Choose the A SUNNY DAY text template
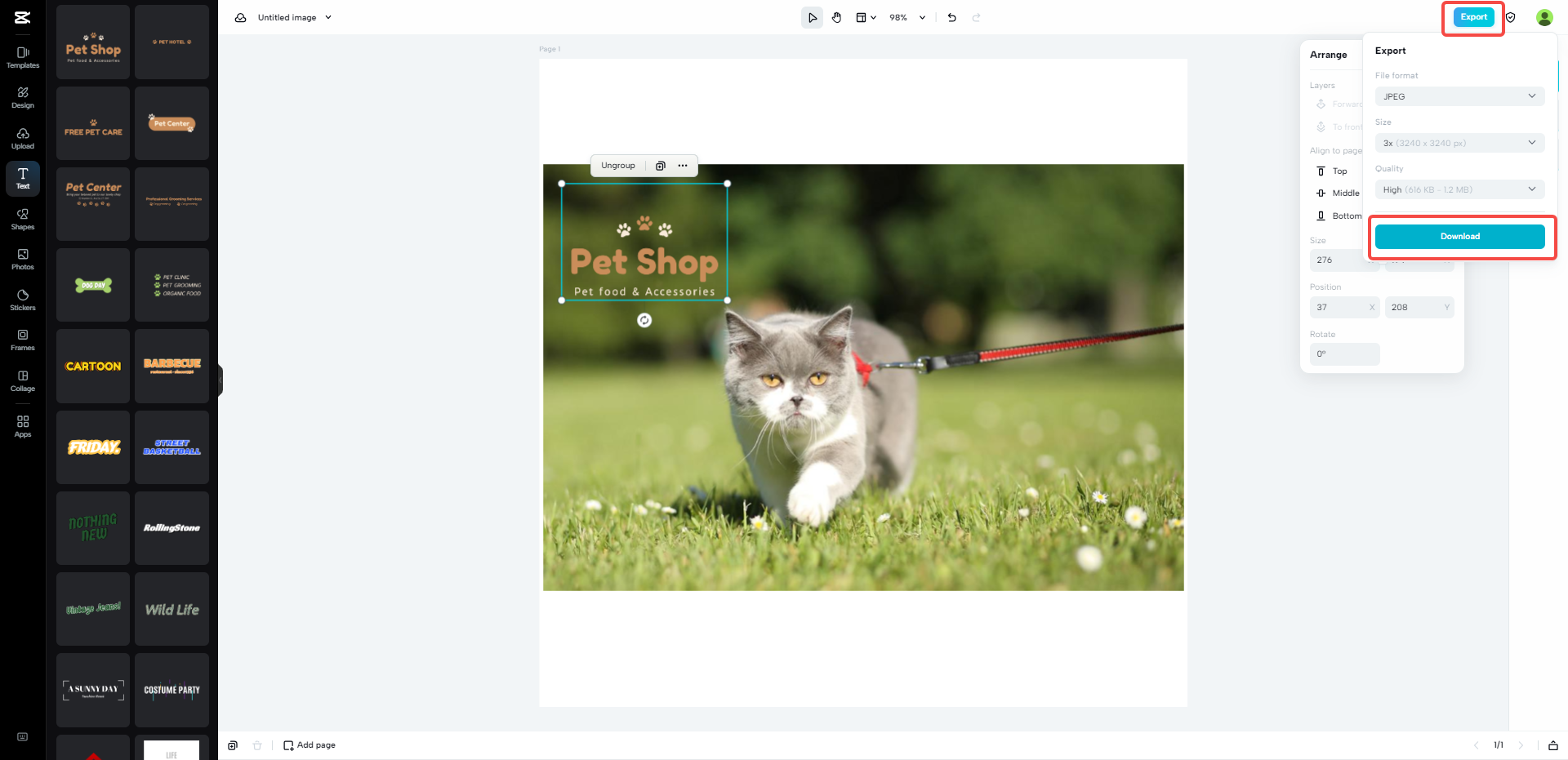1568x760 pixels. point(93,690)
